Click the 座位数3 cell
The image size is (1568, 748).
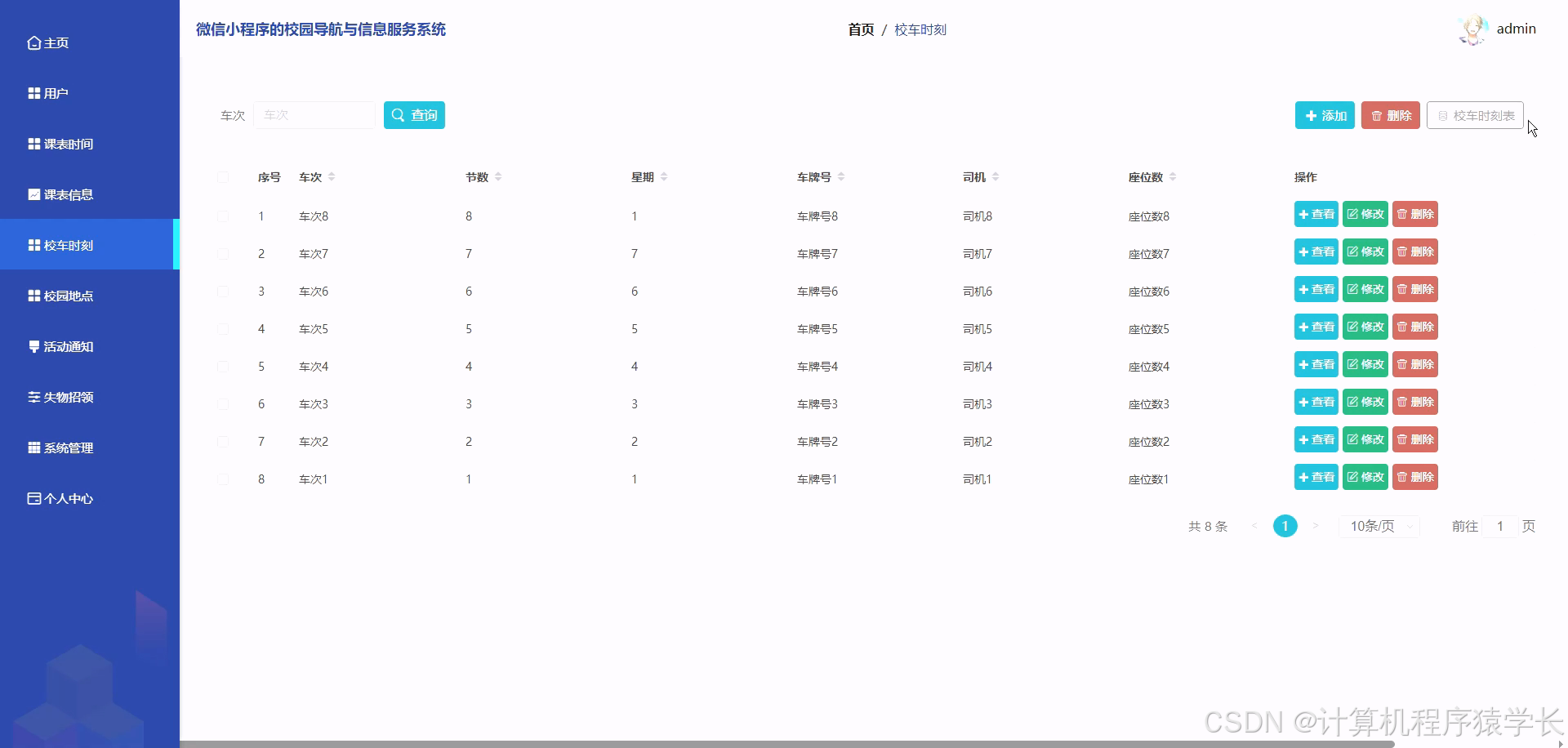coord(1149,404)
